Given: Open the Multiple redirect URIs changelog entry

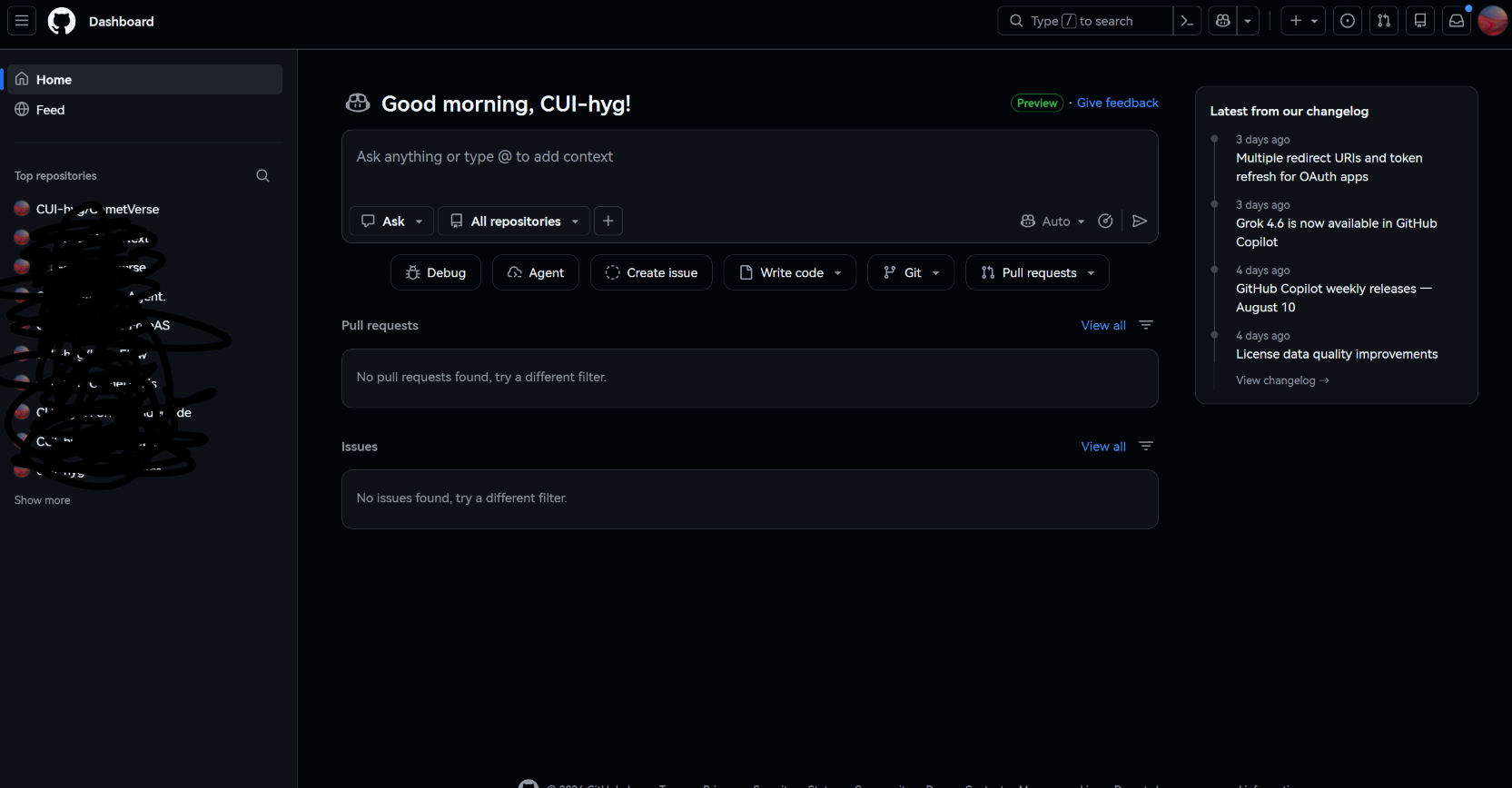Looking at the screenshot, I should click(x=1329, y=167).
